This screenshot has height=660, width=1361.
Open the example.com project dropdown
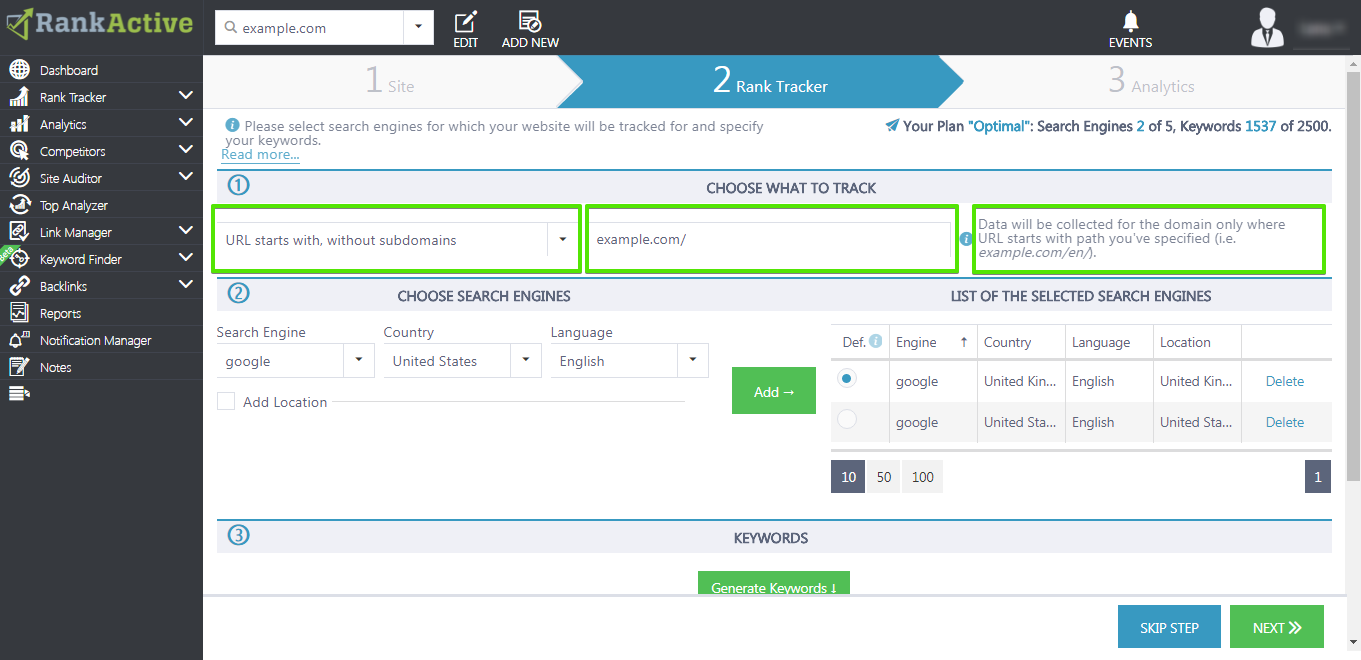click(x=418, y=28)
